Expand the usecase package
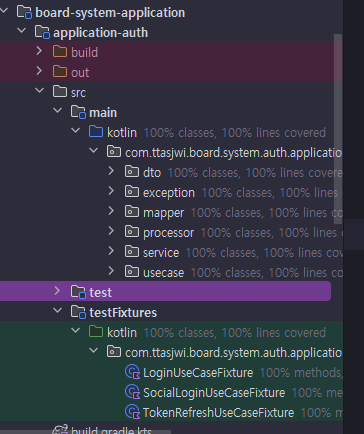Screen dimensions: 364x434 point(111,271)
